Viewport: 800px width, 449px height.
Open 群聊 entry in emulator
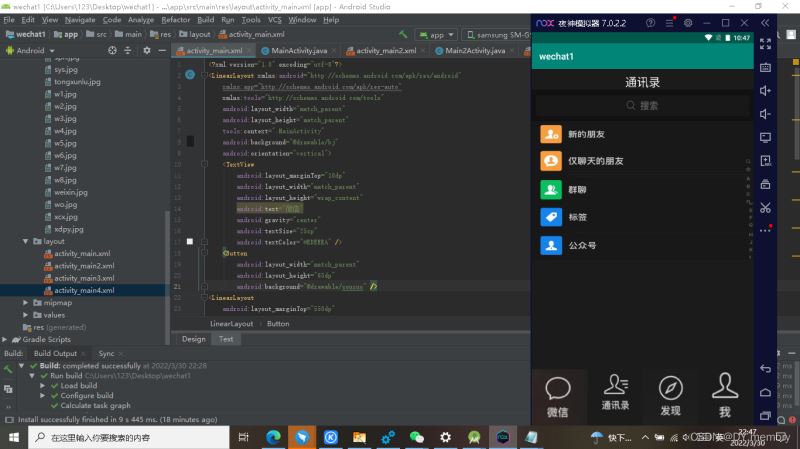pos(642,190)
